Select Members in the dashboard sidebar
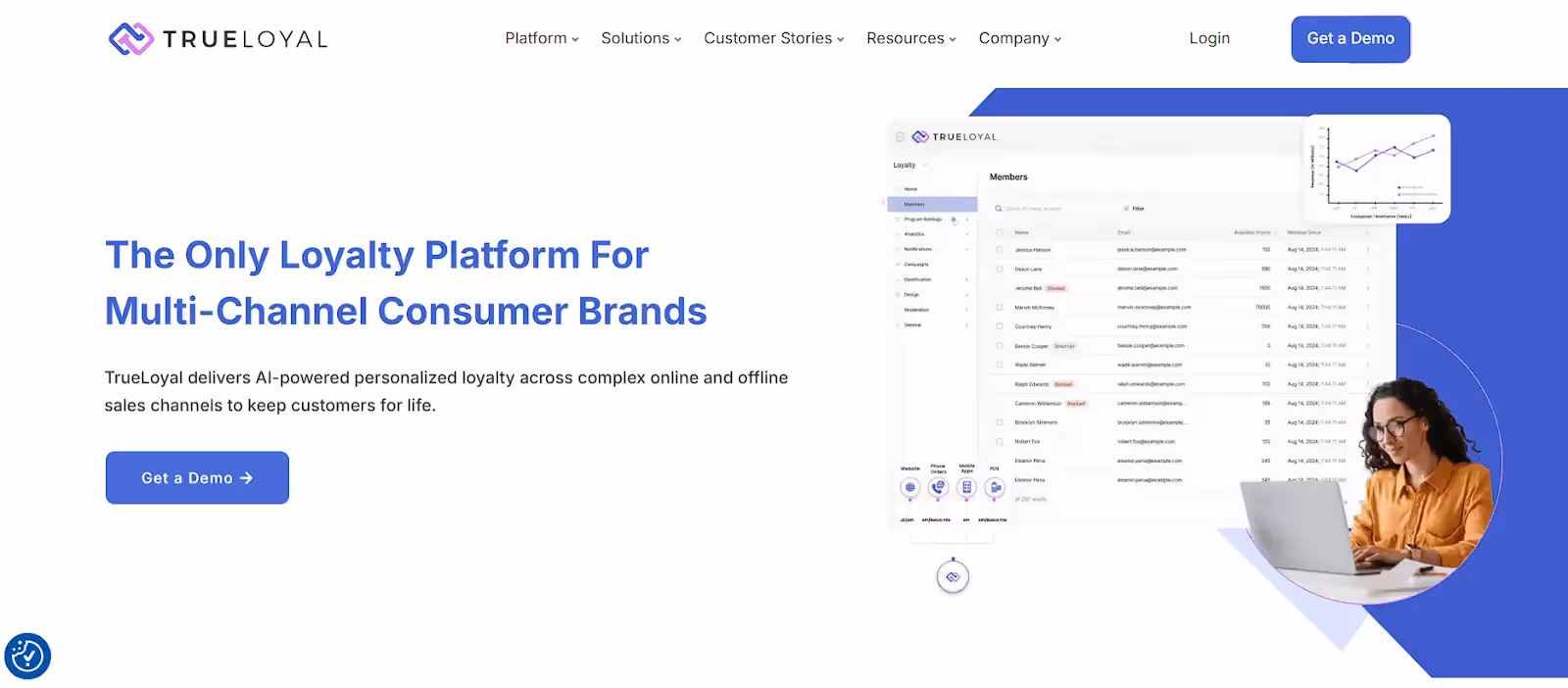The image size is (1568, 688). click(932, 204)
